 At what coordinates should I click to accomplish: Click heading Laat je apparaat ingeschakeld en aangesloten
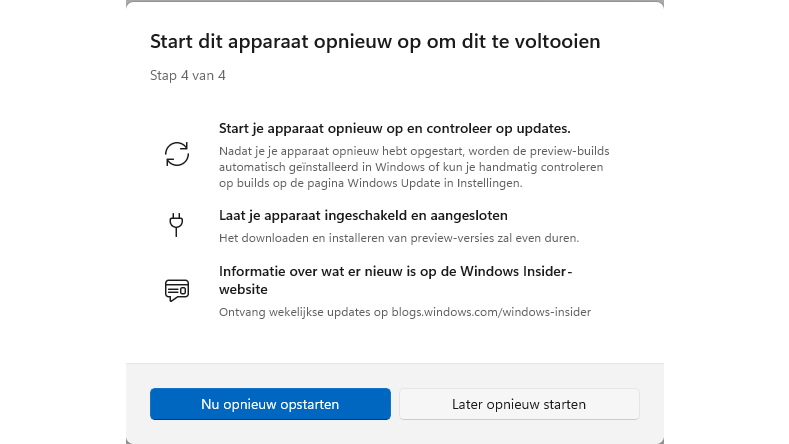(363, 215)
